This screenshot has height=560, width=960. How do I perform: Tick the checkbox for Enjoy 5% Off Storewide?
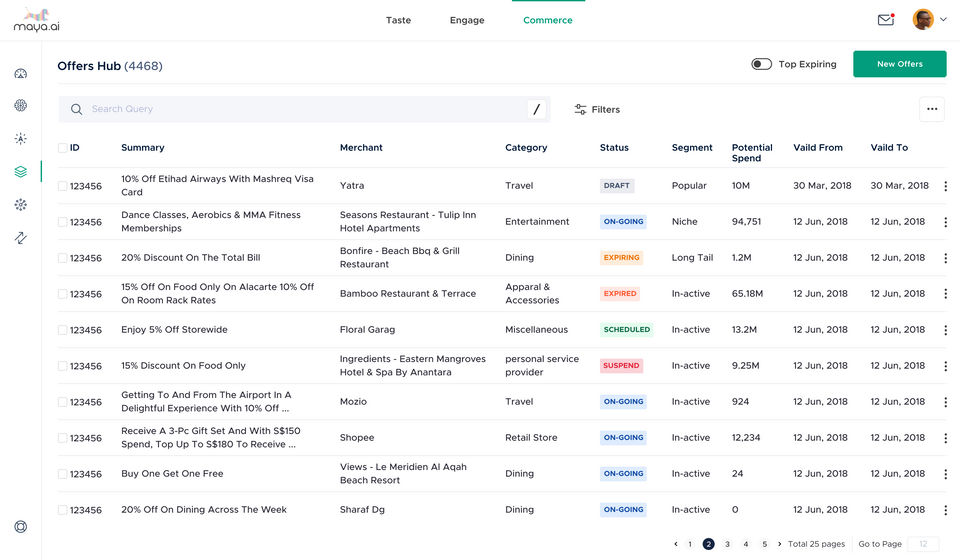[62, 330]
